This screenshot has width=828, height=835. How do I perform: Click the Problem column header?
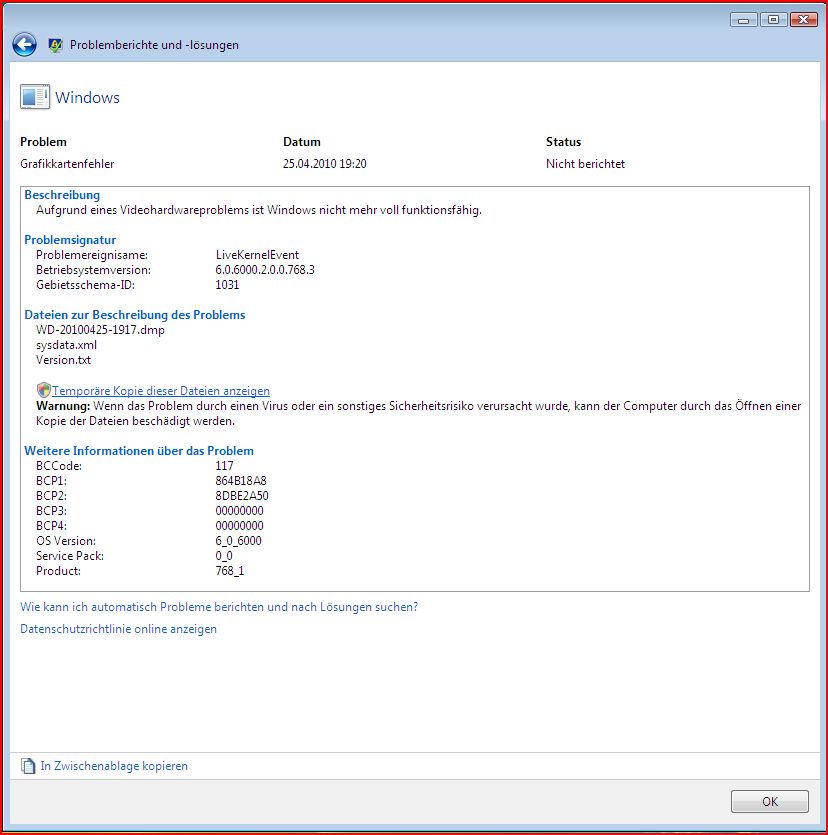(x=43, y=142)
